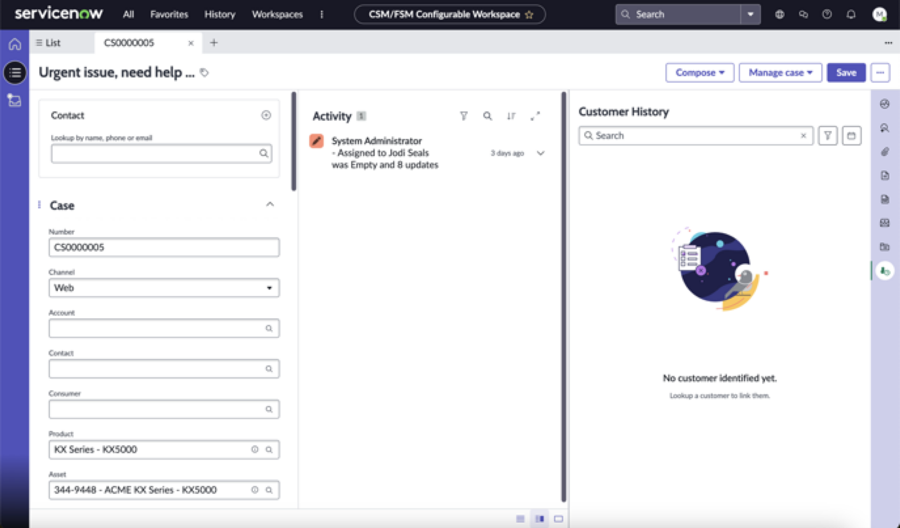Click the Asset field lookup magnifier

tap(269, 490)
